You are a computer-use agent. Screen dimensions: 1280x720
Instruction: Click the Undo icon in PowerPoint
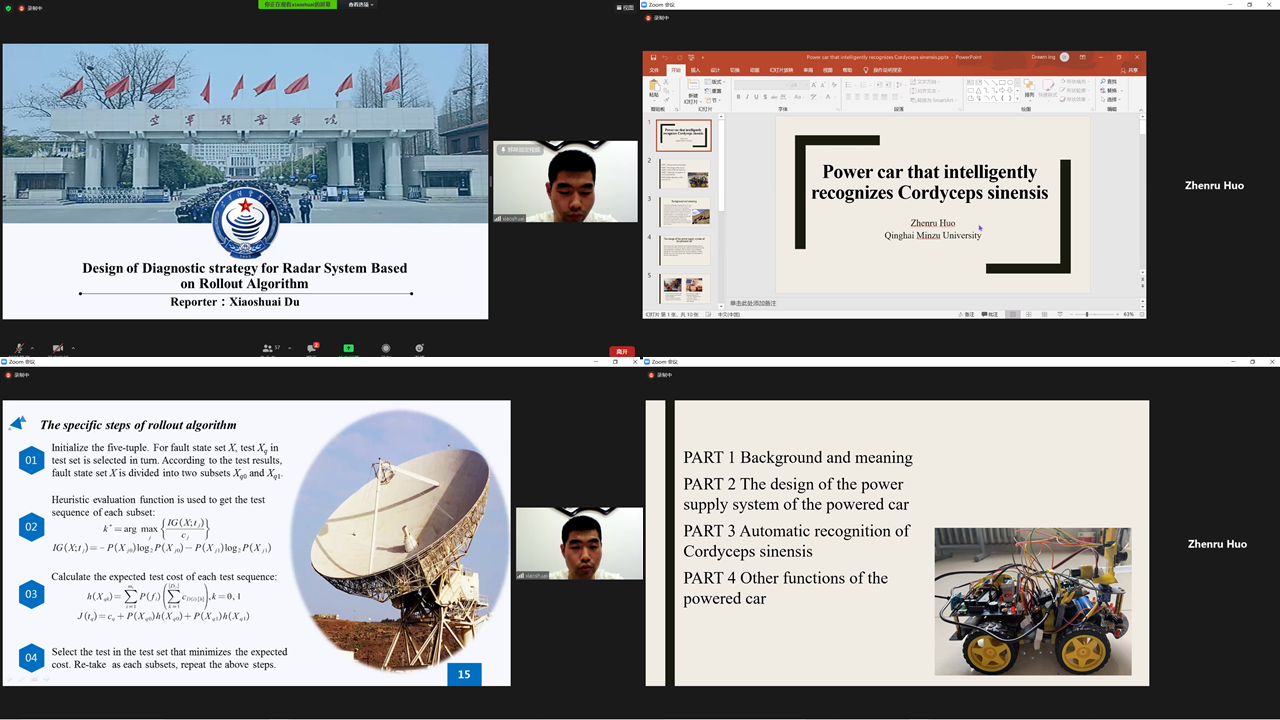666,57
